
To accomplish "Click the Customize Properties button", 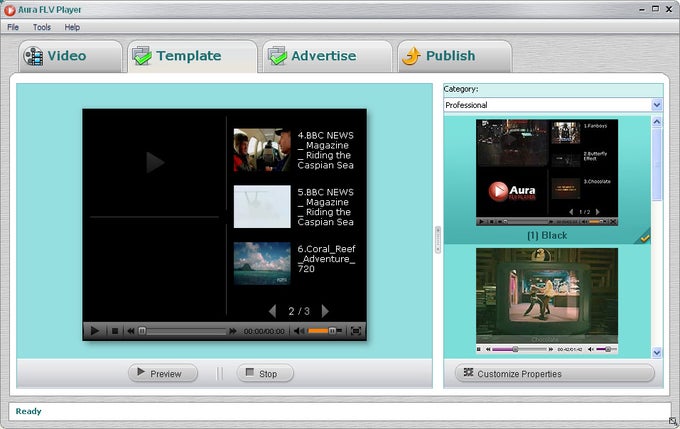I will [x=553, y=374].
